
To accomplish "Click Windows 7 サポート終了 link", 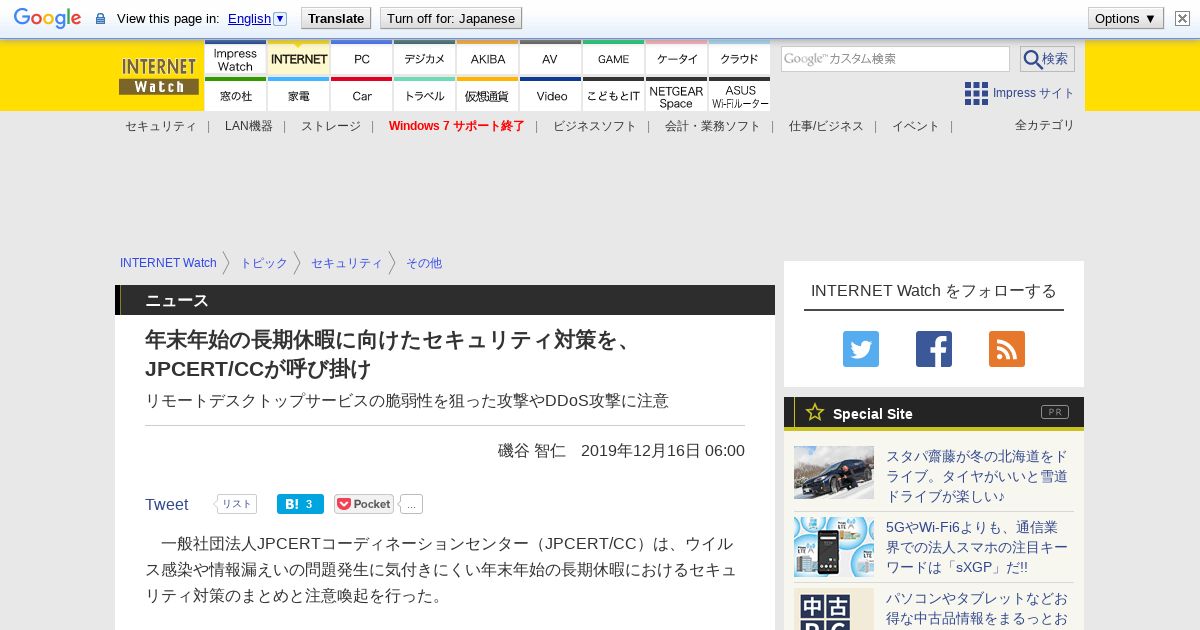I will [456, 126].
